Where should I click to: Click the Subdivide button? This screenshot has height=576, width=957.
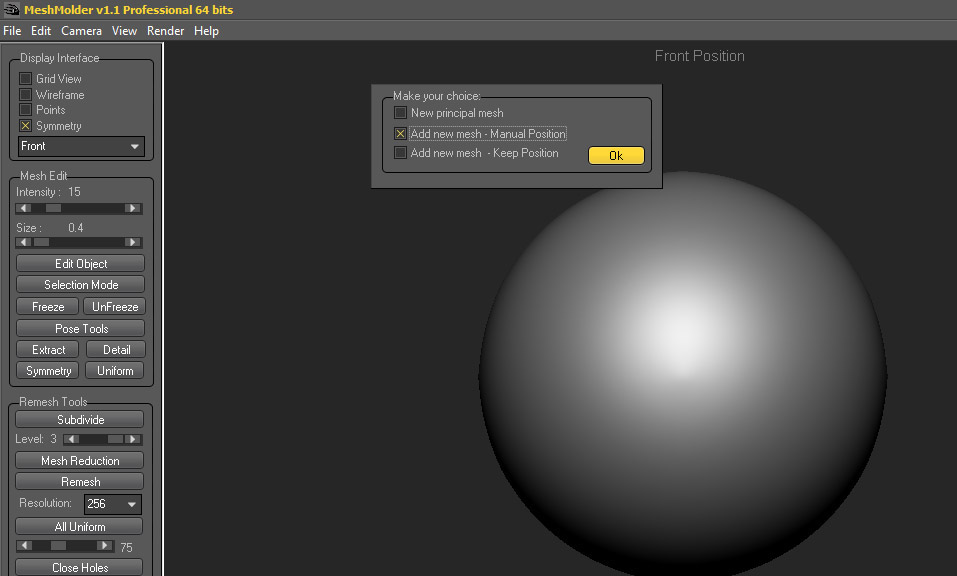point(80,419)
